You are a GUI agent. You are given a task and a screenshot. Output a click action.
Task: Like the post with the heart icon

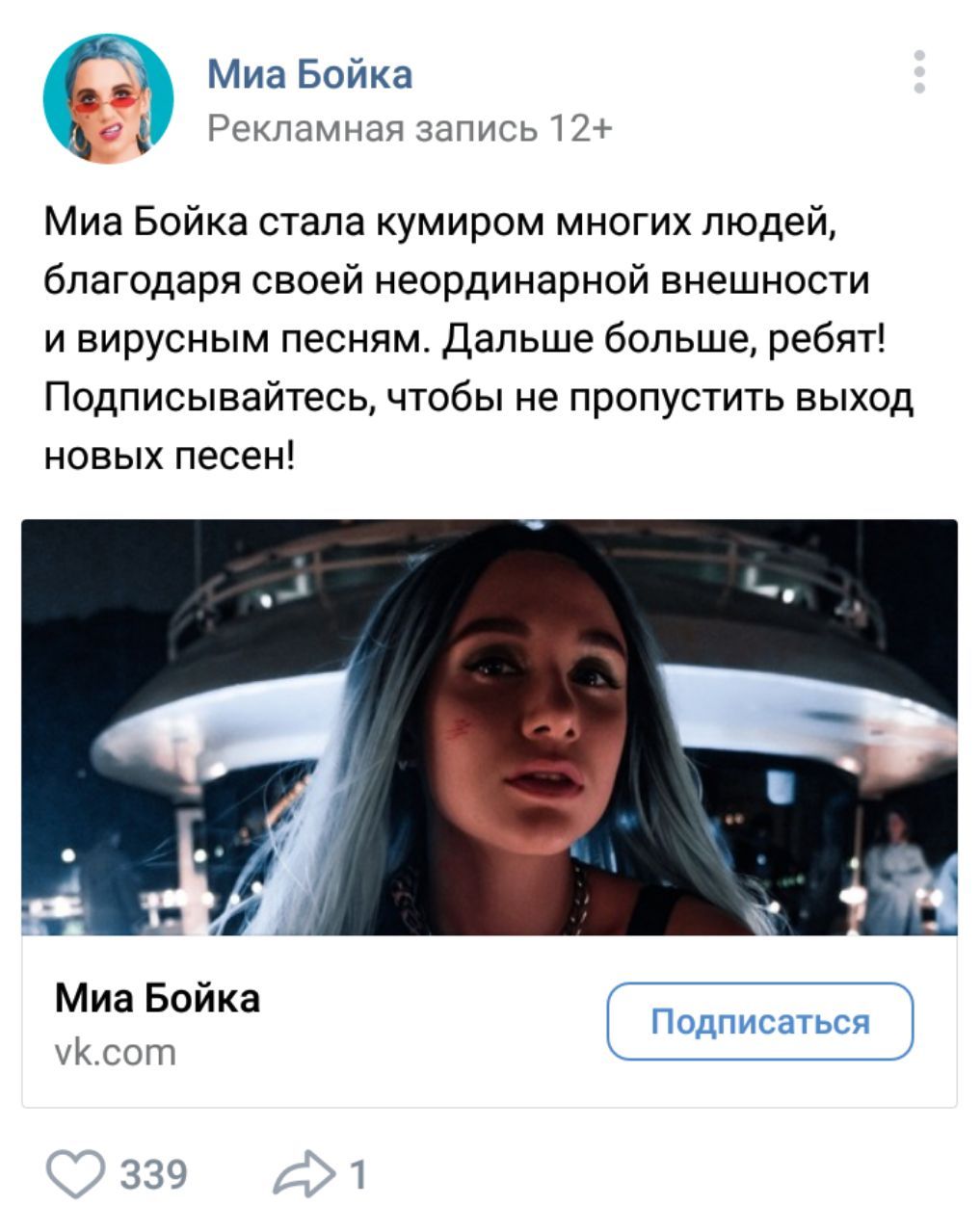pos(74,1175)
